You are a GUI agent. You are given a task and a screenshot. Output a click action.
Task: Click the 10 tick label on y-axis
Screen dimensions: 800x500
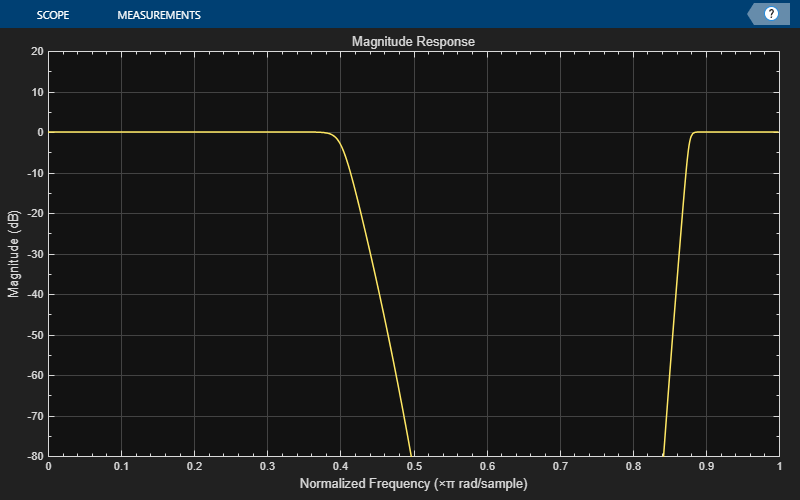coord(36,92)
